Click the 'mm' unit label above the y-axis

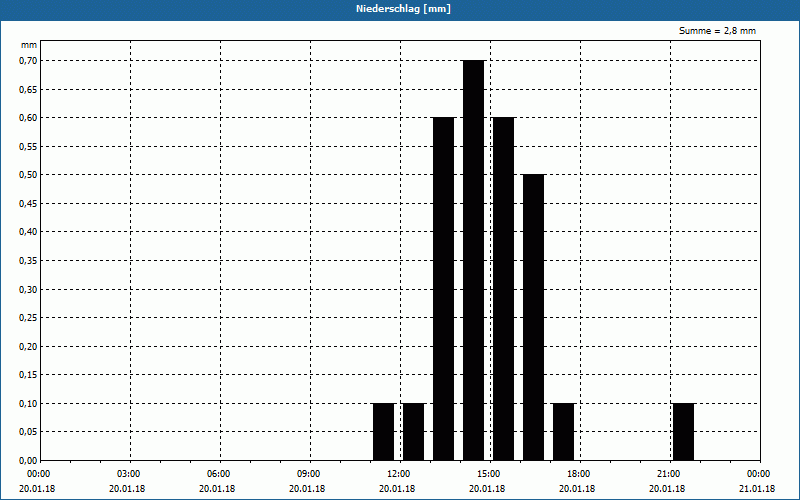pos(29,45)
